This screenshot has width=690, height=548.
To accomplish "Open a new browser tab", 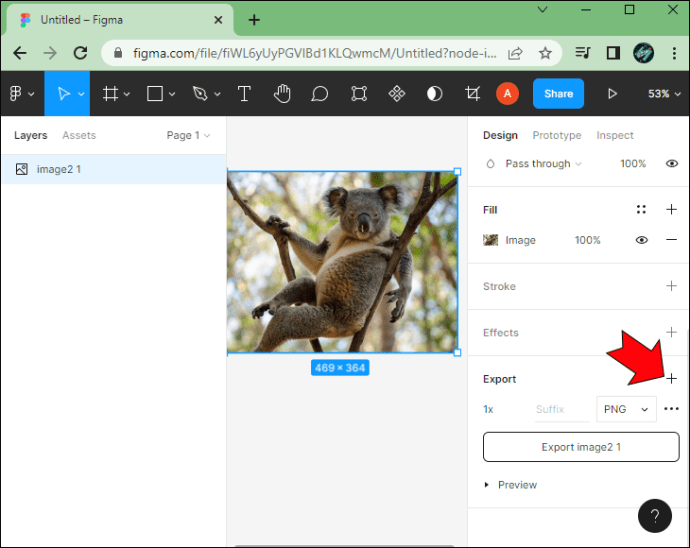I will coord(254,20).
